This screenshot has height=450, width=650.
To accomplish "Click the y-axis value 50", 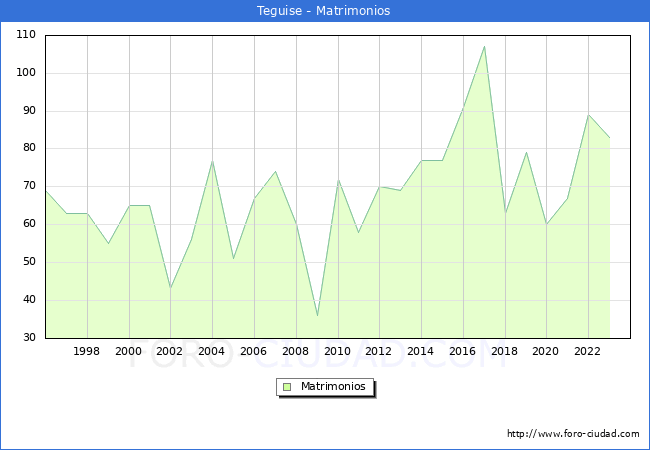I will click(29, 262).
